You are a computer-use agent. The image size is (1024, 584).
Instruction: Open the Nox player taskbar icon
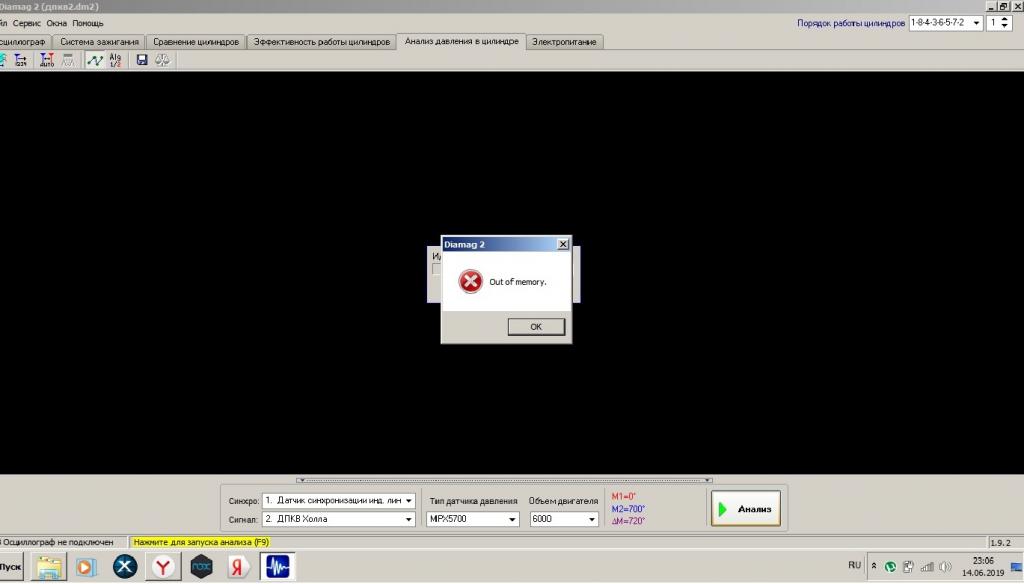(x=201, y=567)
